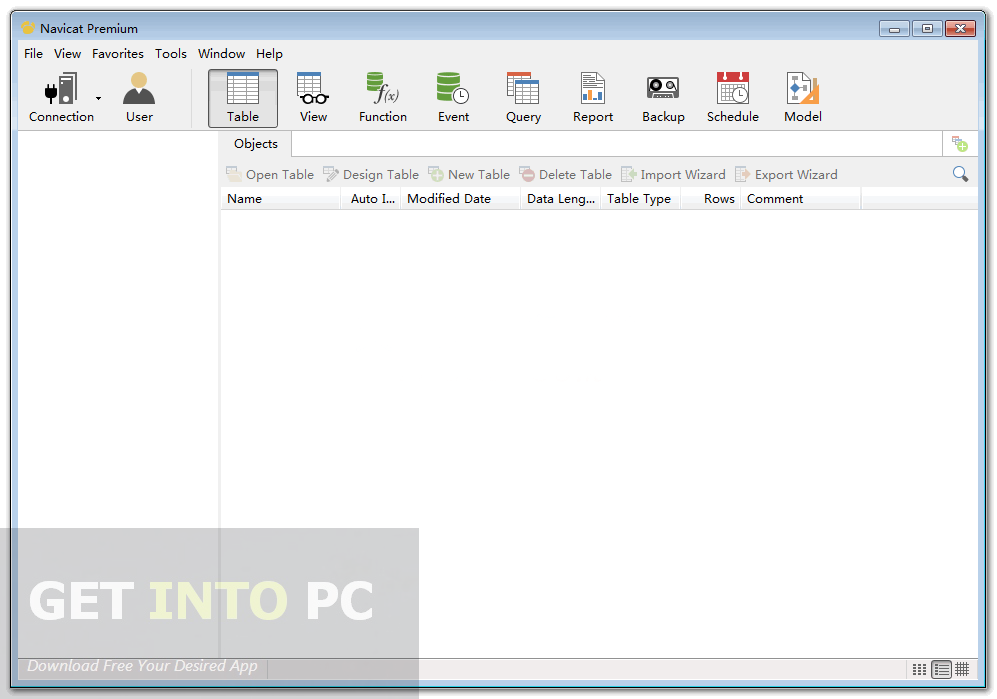Launch the Export Wizard
Viewport: 997px width, 699px height.
(787, 174)
